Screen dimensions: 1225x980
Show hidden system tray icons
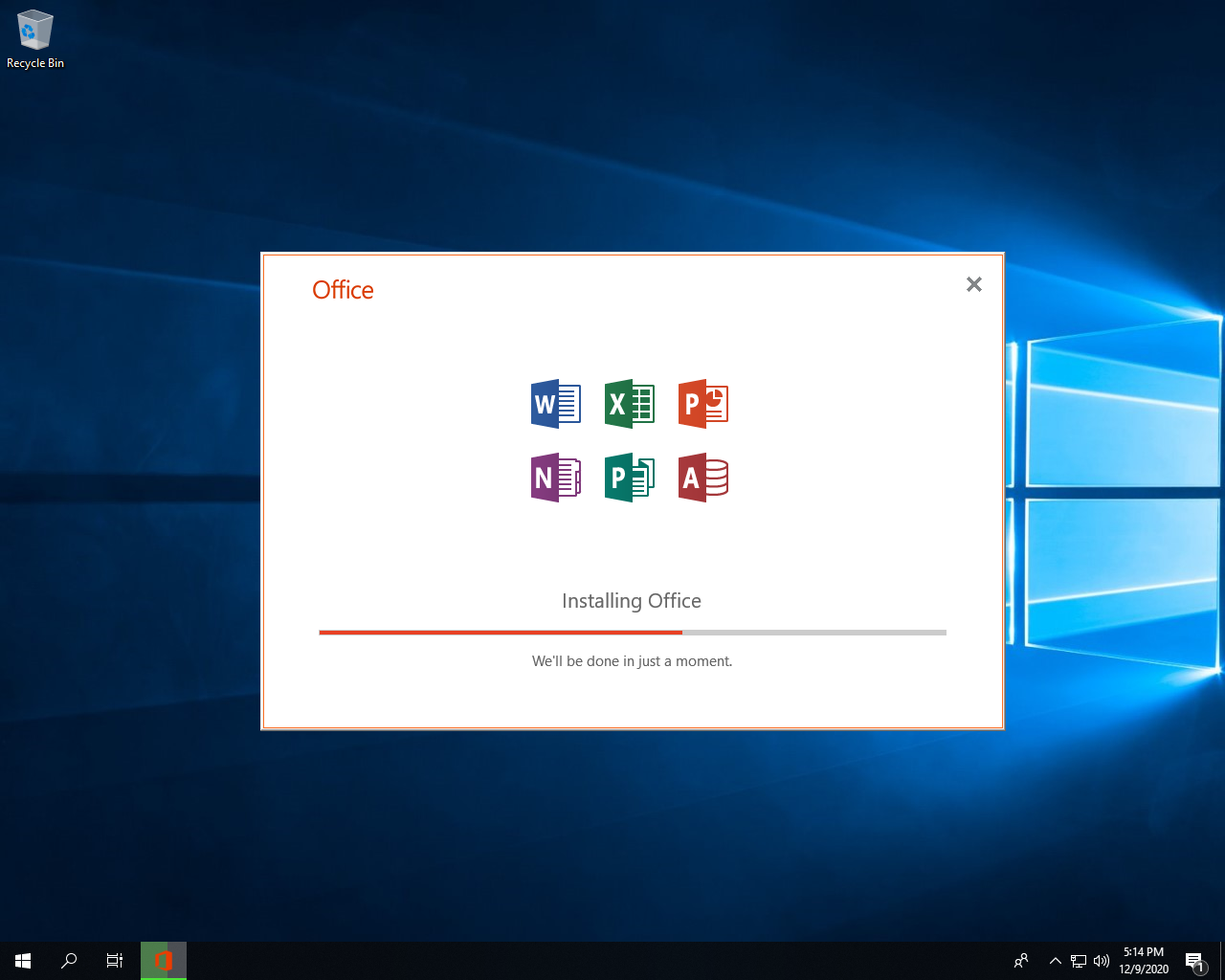coord(1055,961)
